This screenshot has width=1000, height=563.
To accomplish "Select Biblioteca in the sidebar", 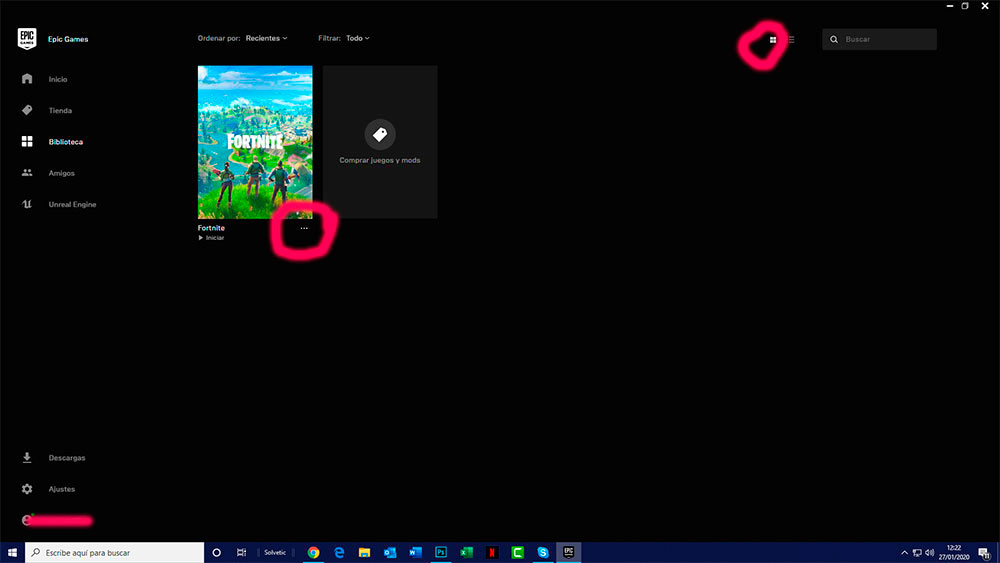I will [66, 142].
